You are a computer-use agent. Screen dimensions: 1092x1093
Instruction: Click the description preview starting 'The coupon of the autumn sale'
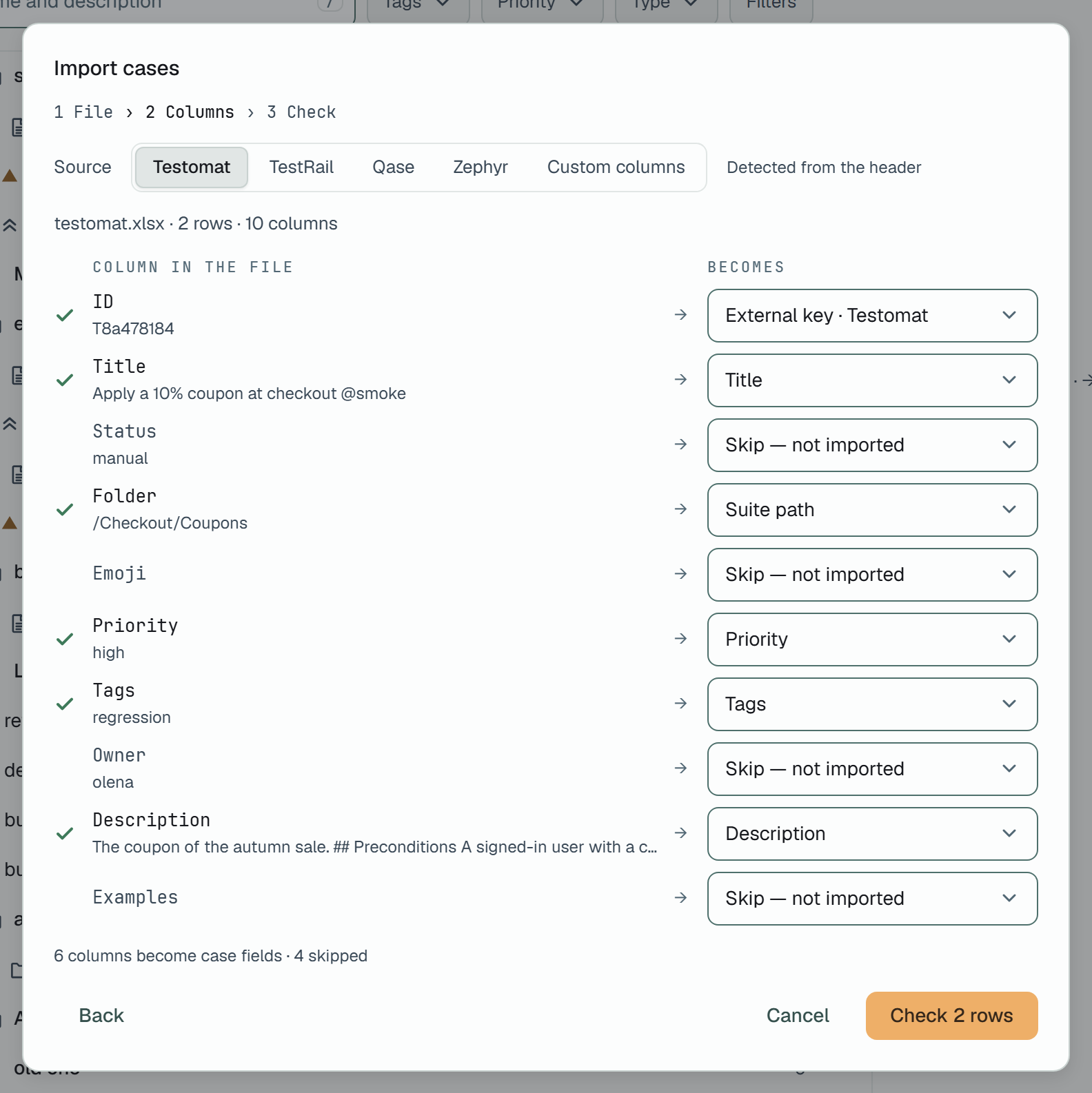click(375, 847)
